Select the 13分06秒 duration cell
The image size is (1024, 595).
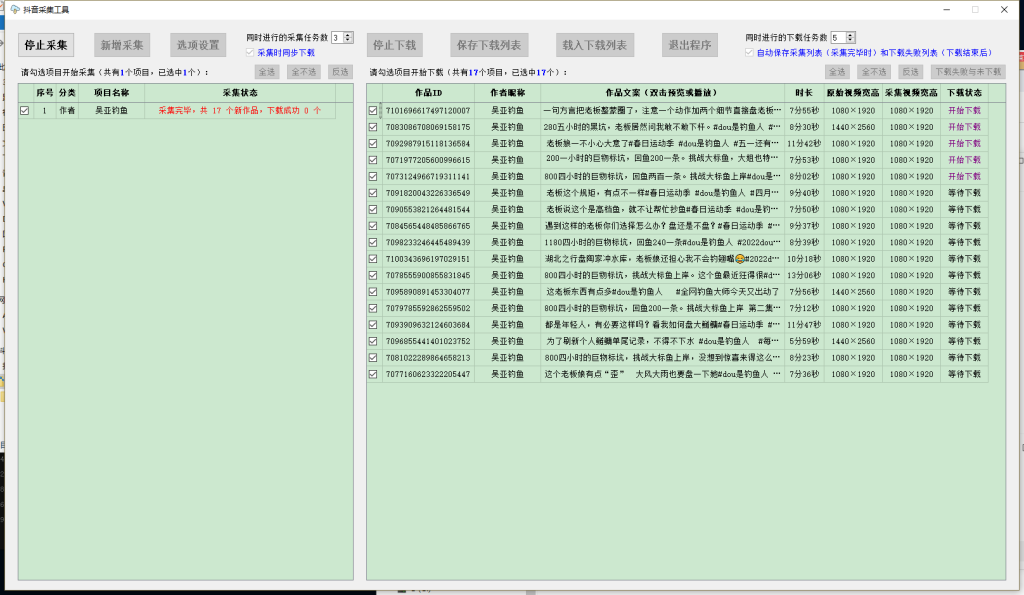point(803,276)
